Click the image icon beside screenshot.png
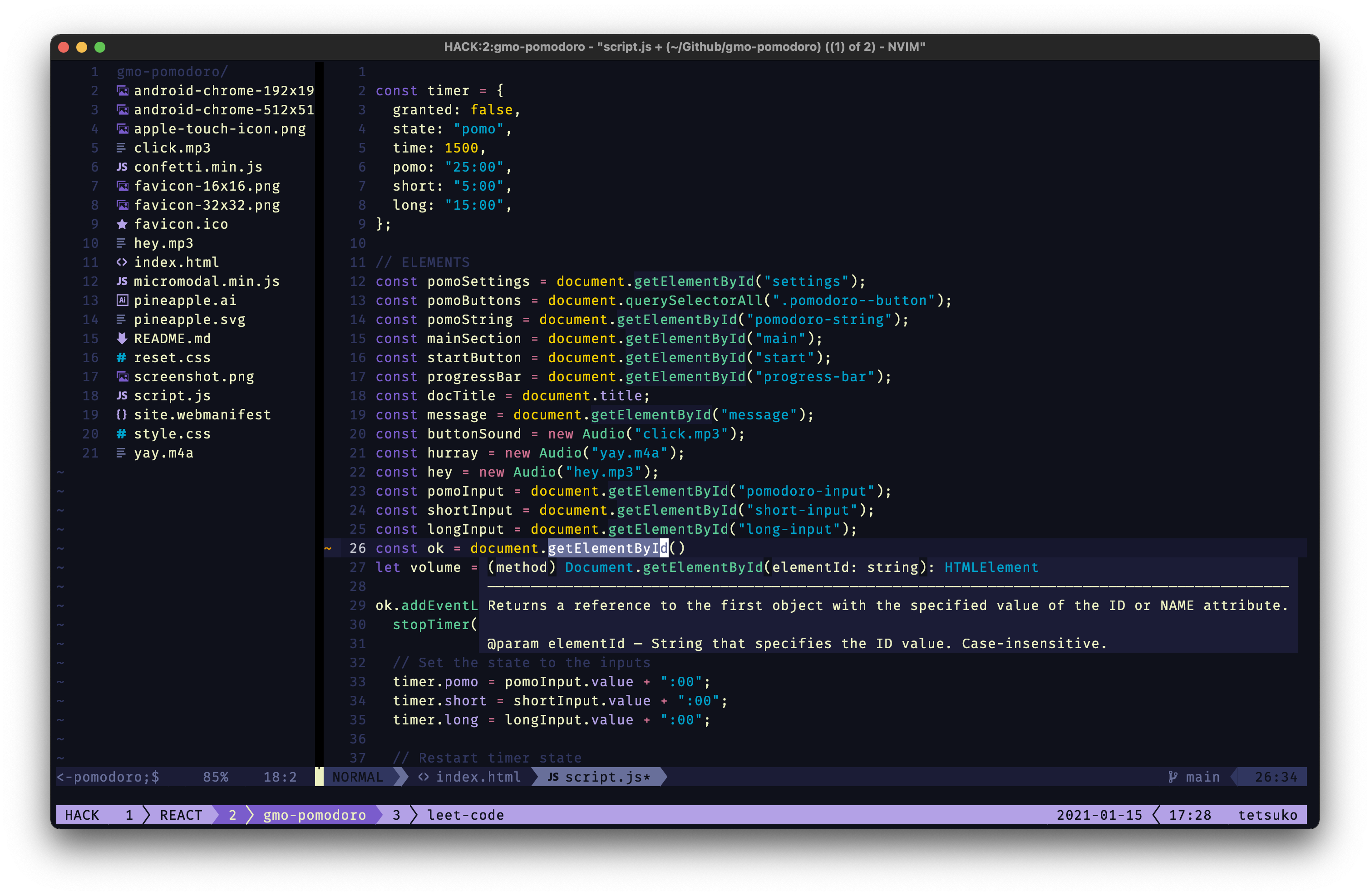Viewport: 1370px width, 896px height. point(122,377)
